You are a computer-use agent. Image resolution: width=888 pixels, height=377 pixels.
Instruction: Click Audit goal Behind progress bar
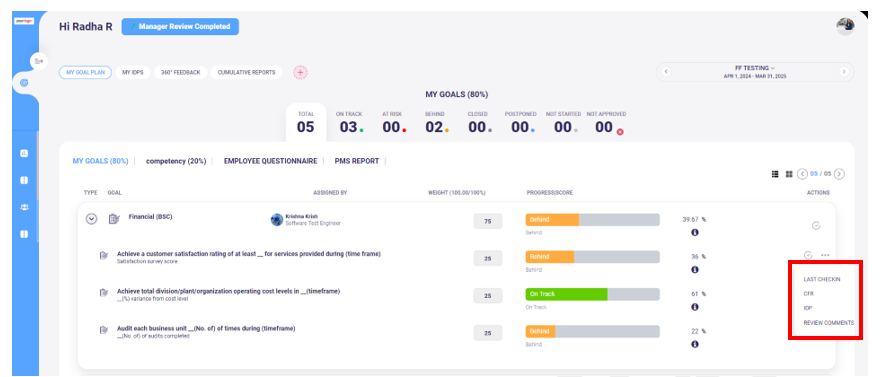tap(592, 332)
